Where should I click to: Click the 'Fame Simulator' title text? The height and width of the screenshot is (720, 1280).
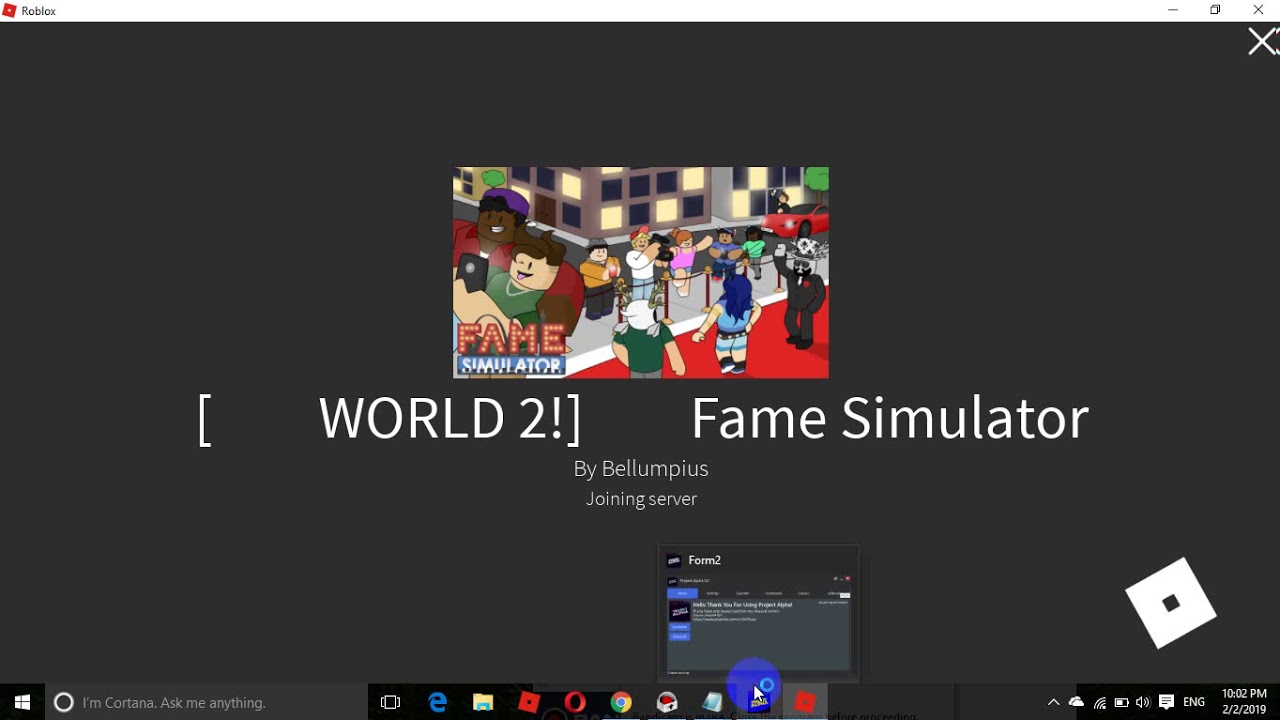coord(889,418)
